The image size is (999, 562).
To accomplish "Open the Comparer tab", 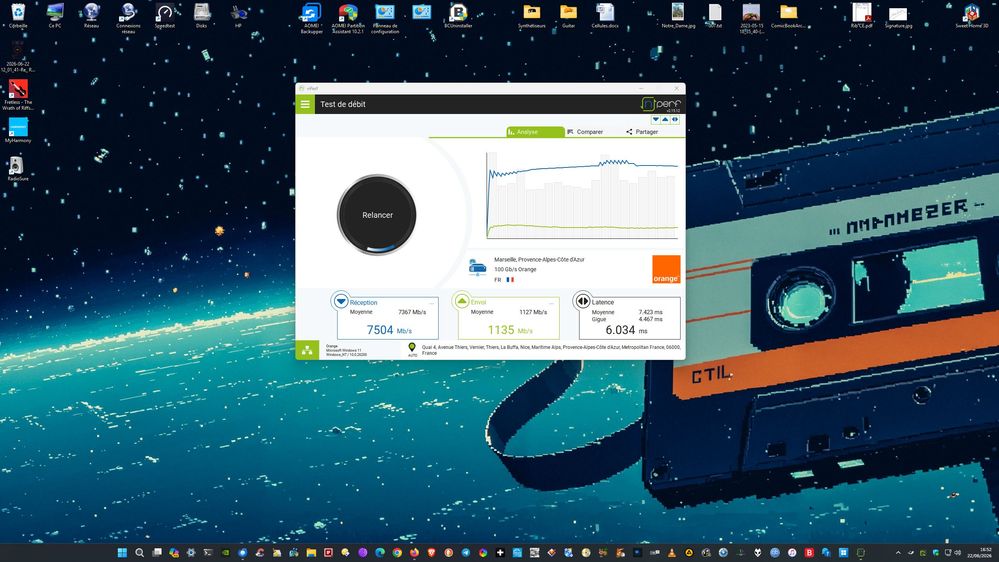I will [585, 132].
